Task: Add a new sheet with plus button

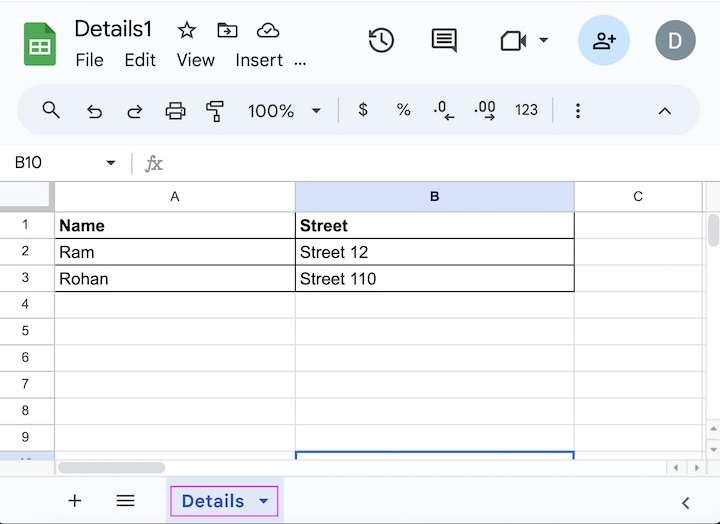Action: coord(75,501)
